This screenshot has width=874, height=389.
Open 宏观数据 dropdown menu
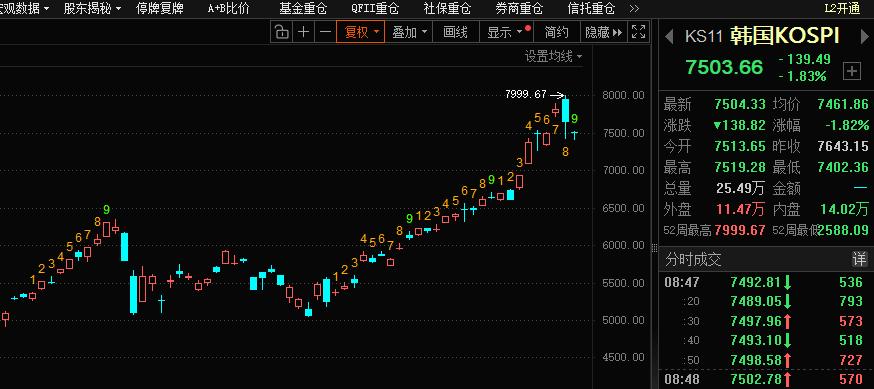tap(24, 8)
